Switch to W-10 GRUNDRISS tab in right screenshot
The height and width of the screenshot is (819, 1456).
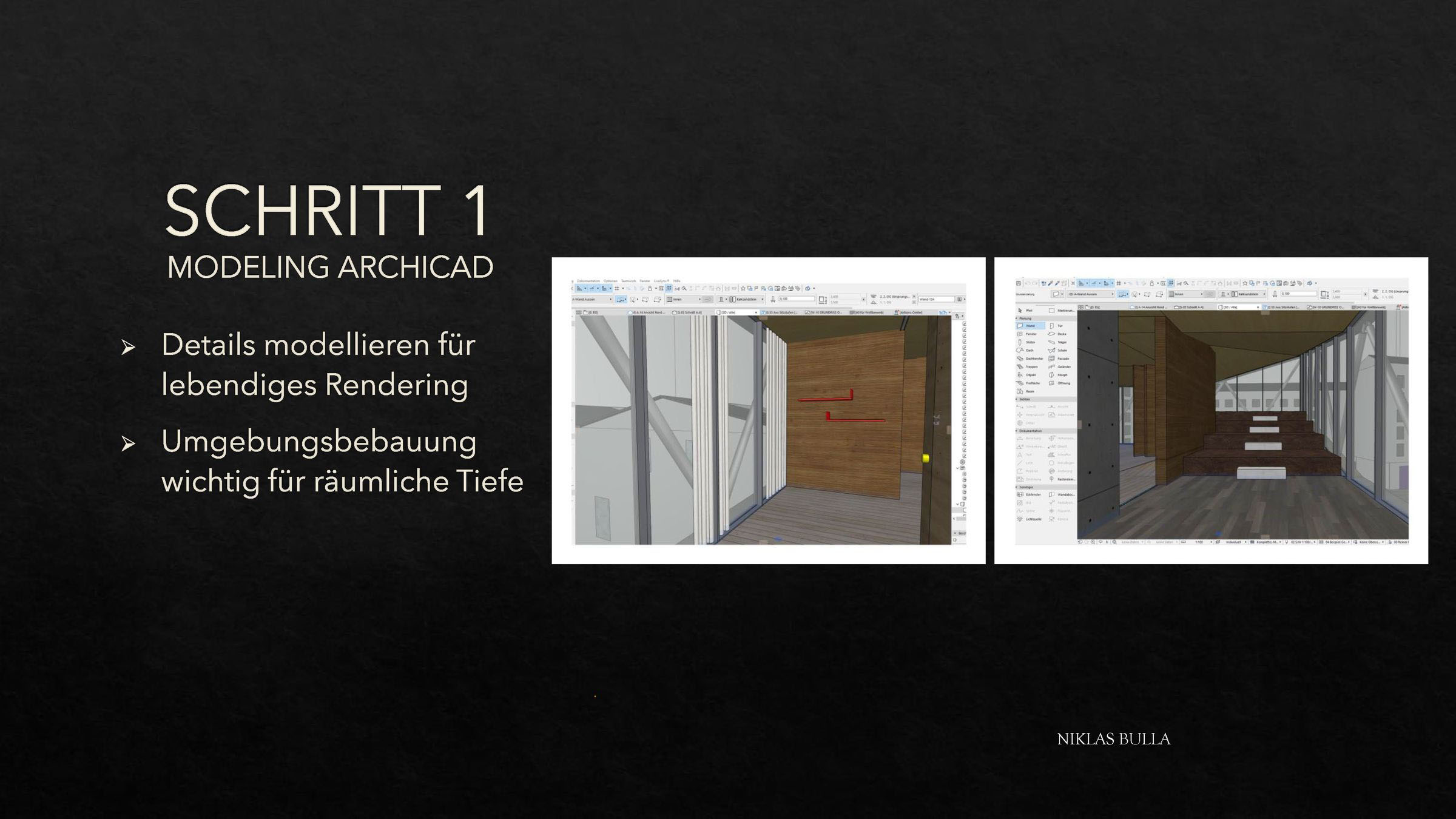tap(1326, 307)
